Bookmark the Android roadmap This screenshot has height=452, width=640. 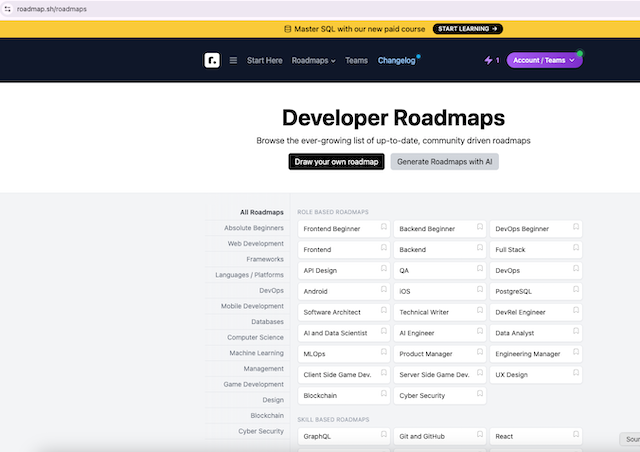[384, 289]
